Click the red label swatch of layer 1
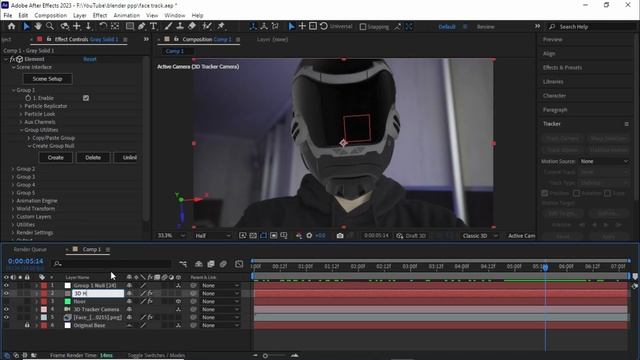This screenshot has height=360, width=640. [x=44, y=285]
